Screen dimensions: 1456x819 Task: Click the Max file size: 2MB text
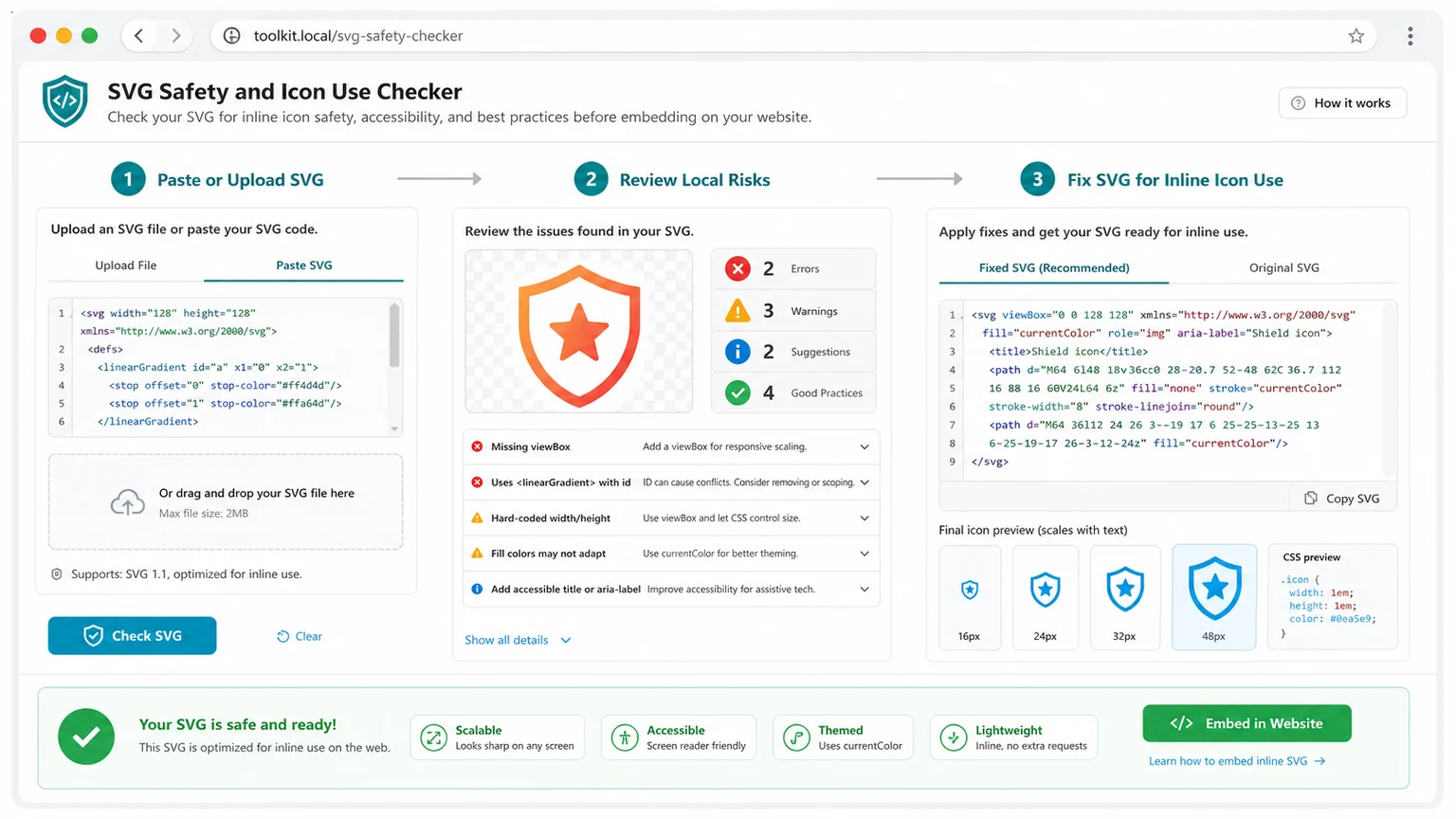[x=204, y=514]
